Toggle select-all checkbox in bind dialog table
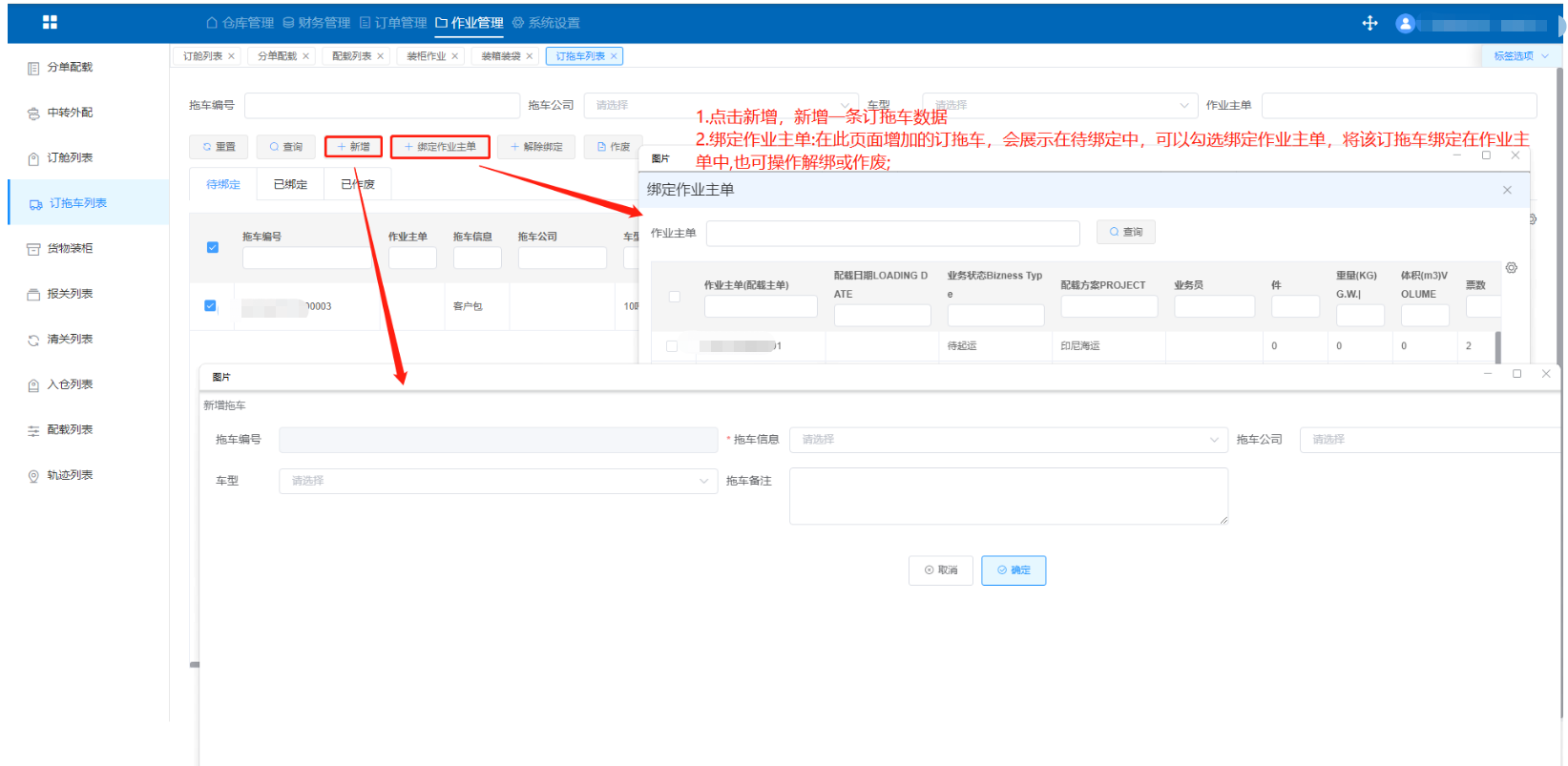This screenshot has width=1568, height=766. 675,297
